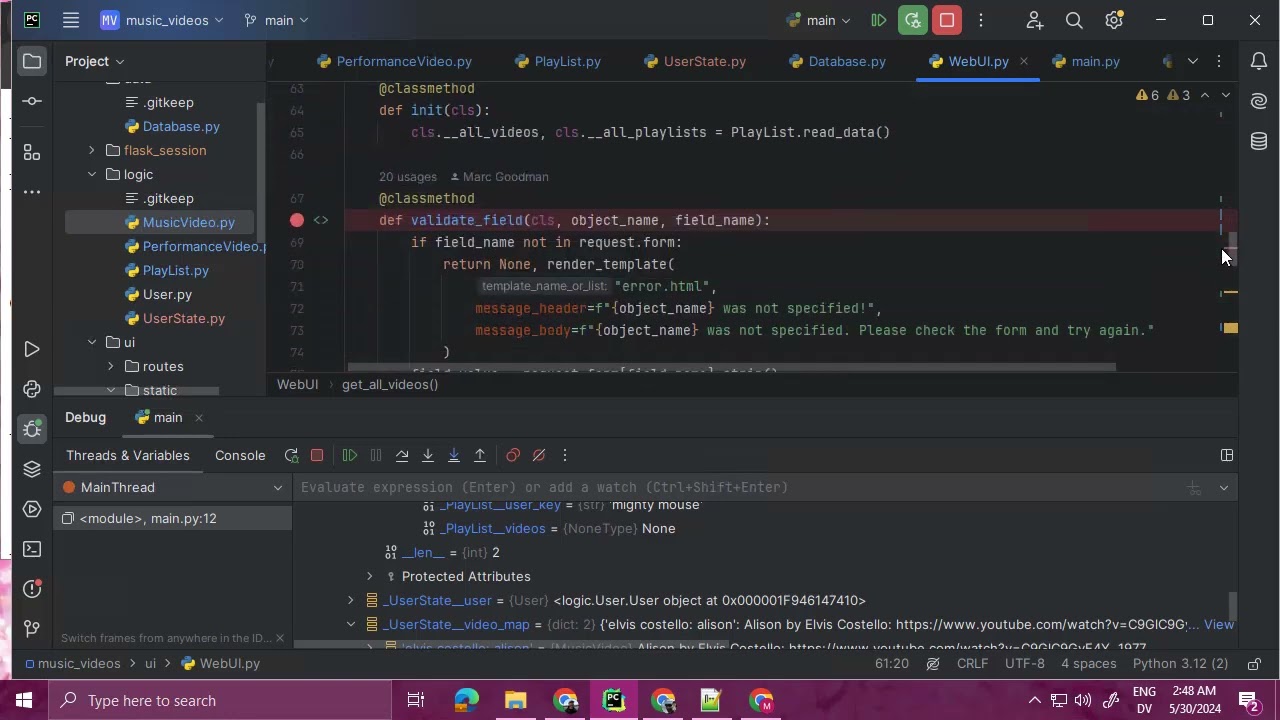This screenshot has height=720, width=1280.
Task: Switch to the PlayList.py editor tab
Action: click(x=557, y=61)
